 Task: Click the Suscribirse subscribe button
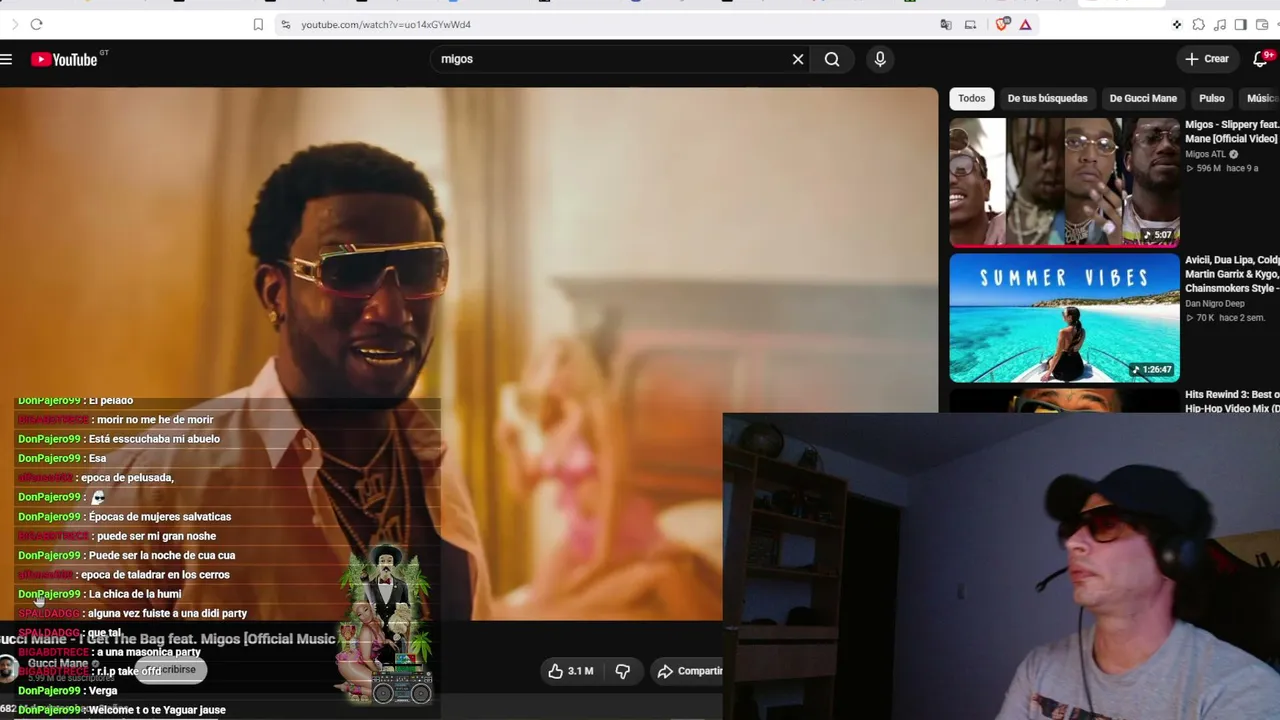pos(172,670)
